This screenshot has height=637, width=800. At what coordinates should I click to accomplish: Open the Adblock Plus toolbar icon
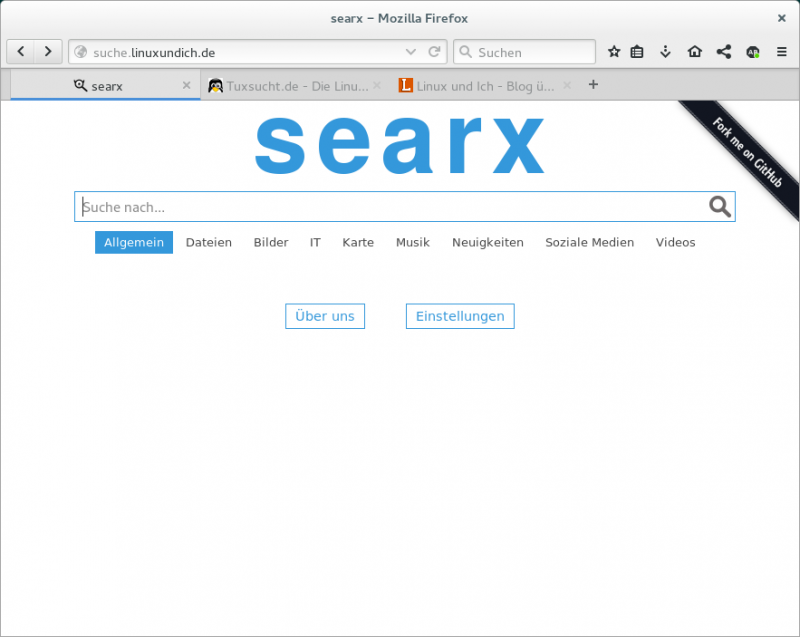[x=753, y=51]
